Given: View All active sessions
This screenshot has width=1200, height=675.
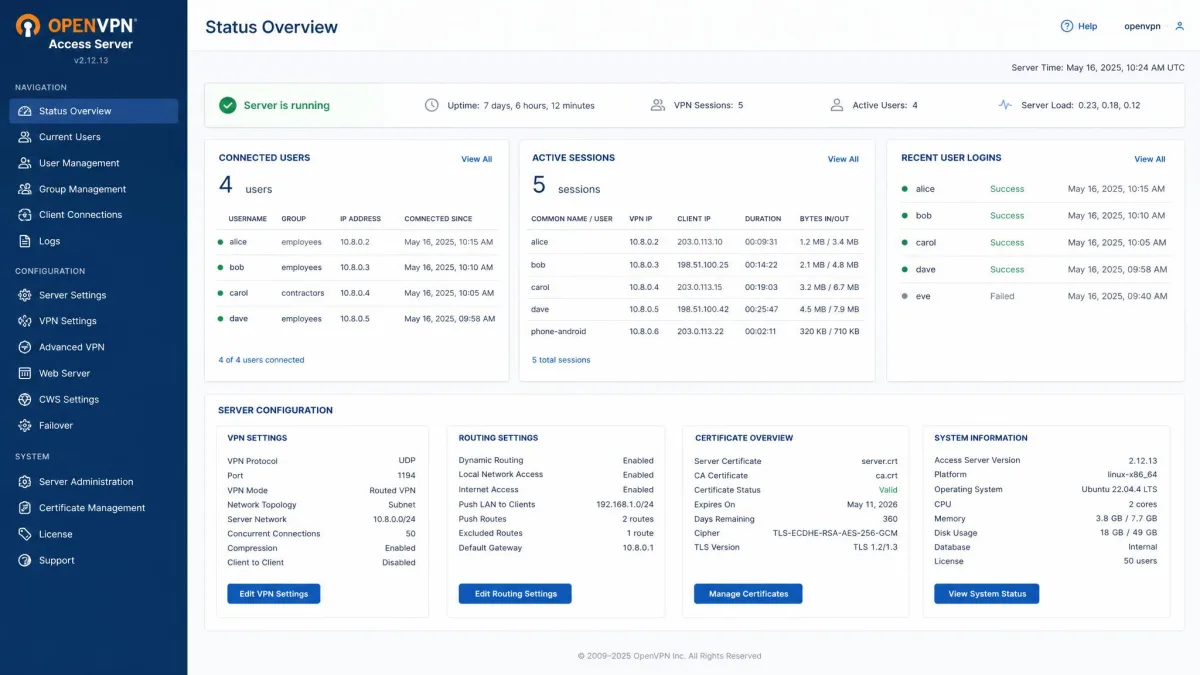Looking at the screenshot, I should pyautogui.click(x=843, y=159).
